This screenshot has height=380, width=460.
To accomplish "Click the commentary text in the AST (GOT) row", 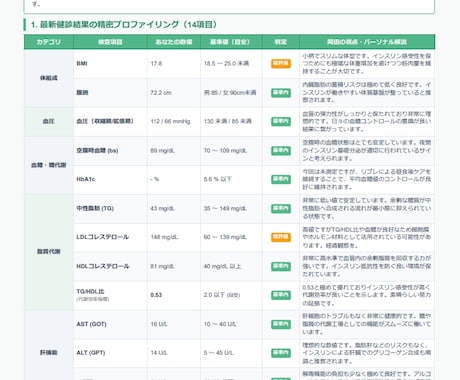I will tap(367, 324).
